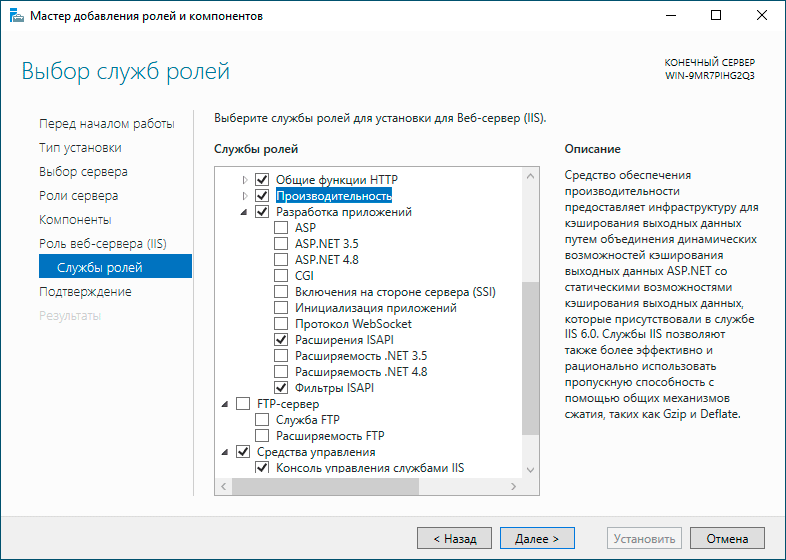Go to Роли сервера step
This screenshot has width=786, height=560.
pos(78,195)
